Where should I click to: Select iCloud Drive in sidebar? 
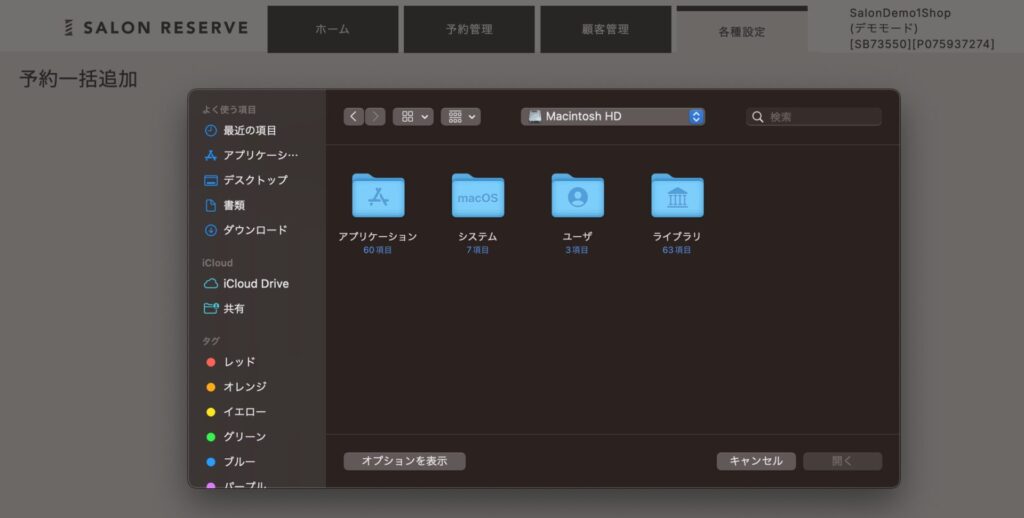255,284
